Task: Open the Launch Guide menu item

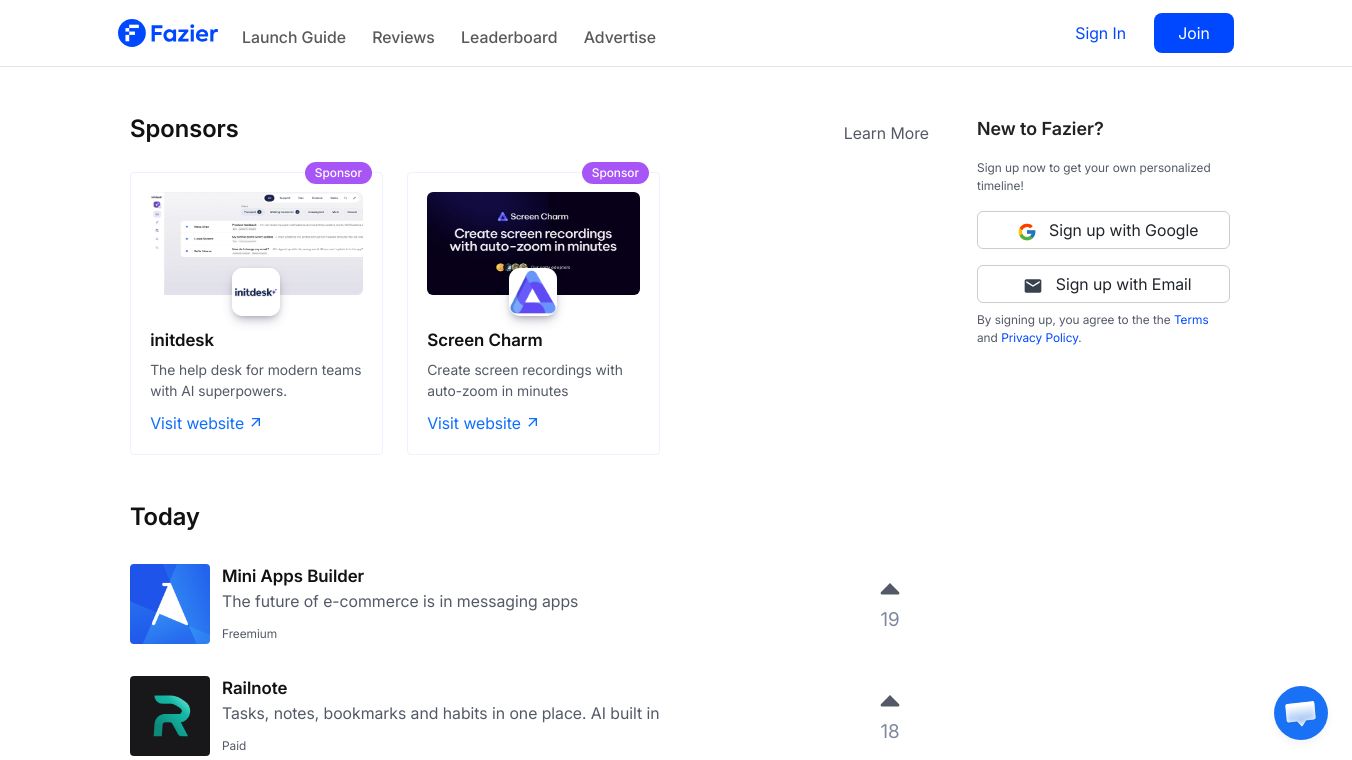Action: 294,37
